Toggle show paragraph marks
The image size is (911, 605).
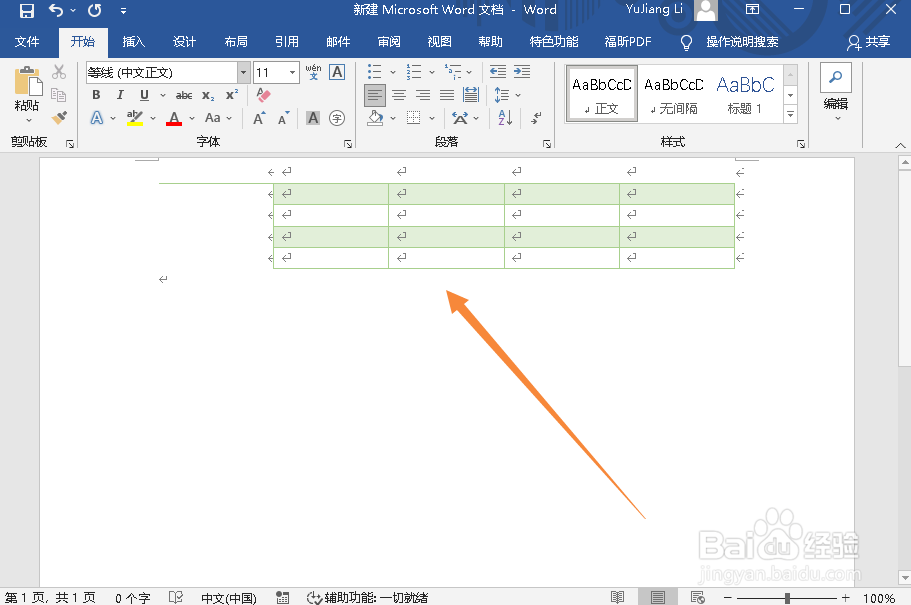coord(537,118)
